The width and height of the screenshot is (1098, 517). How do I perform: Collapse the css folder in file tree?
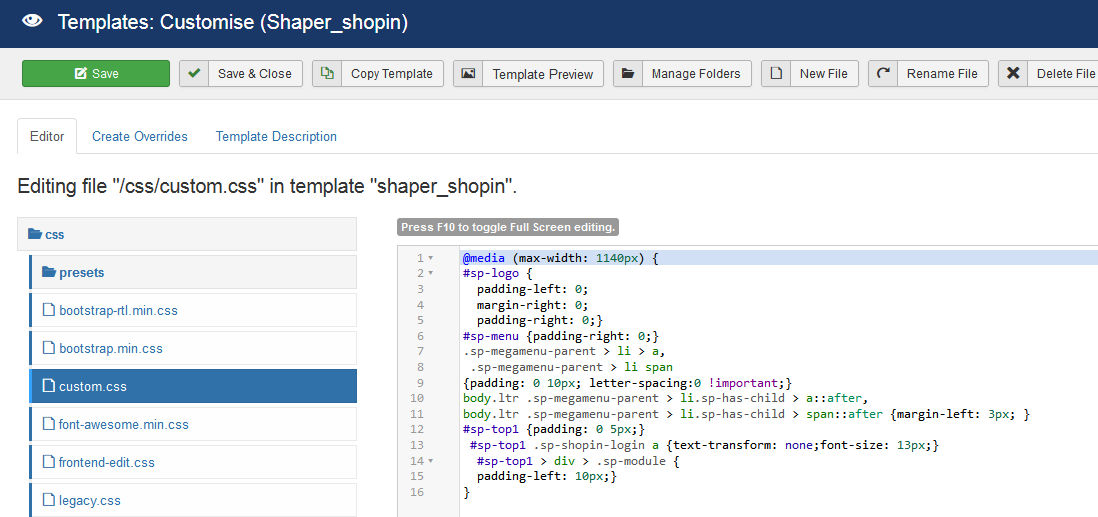46,234
